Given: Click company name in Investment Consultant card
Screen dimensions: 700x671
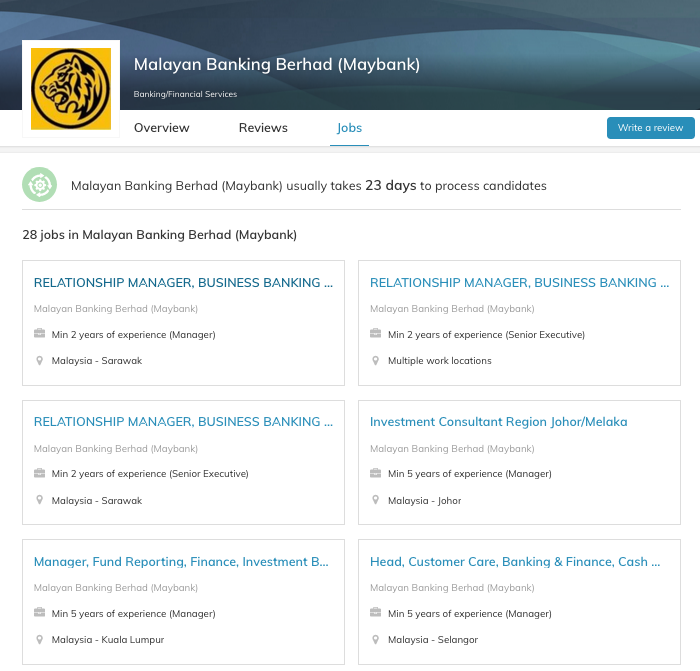Looking at the screenshot, I should 452,449.
